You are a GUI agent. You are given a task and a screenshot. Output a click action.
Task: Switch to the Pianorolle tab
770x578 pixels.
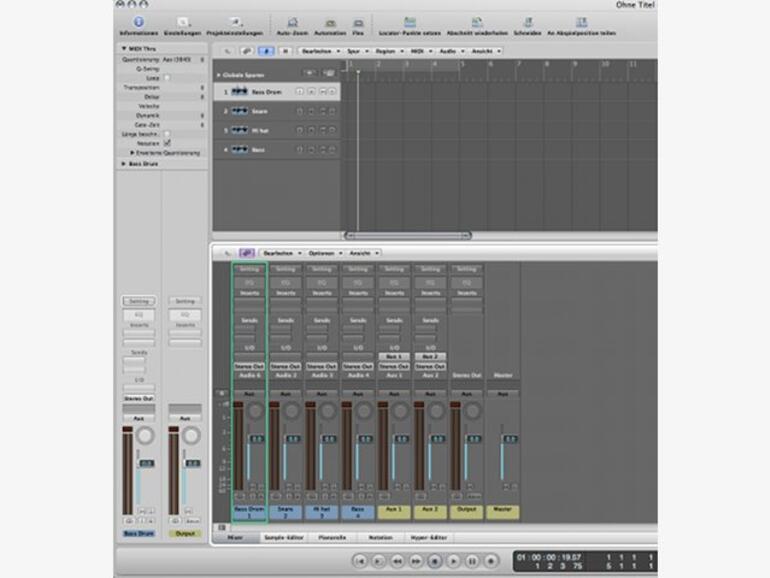[x=330, y=537]
